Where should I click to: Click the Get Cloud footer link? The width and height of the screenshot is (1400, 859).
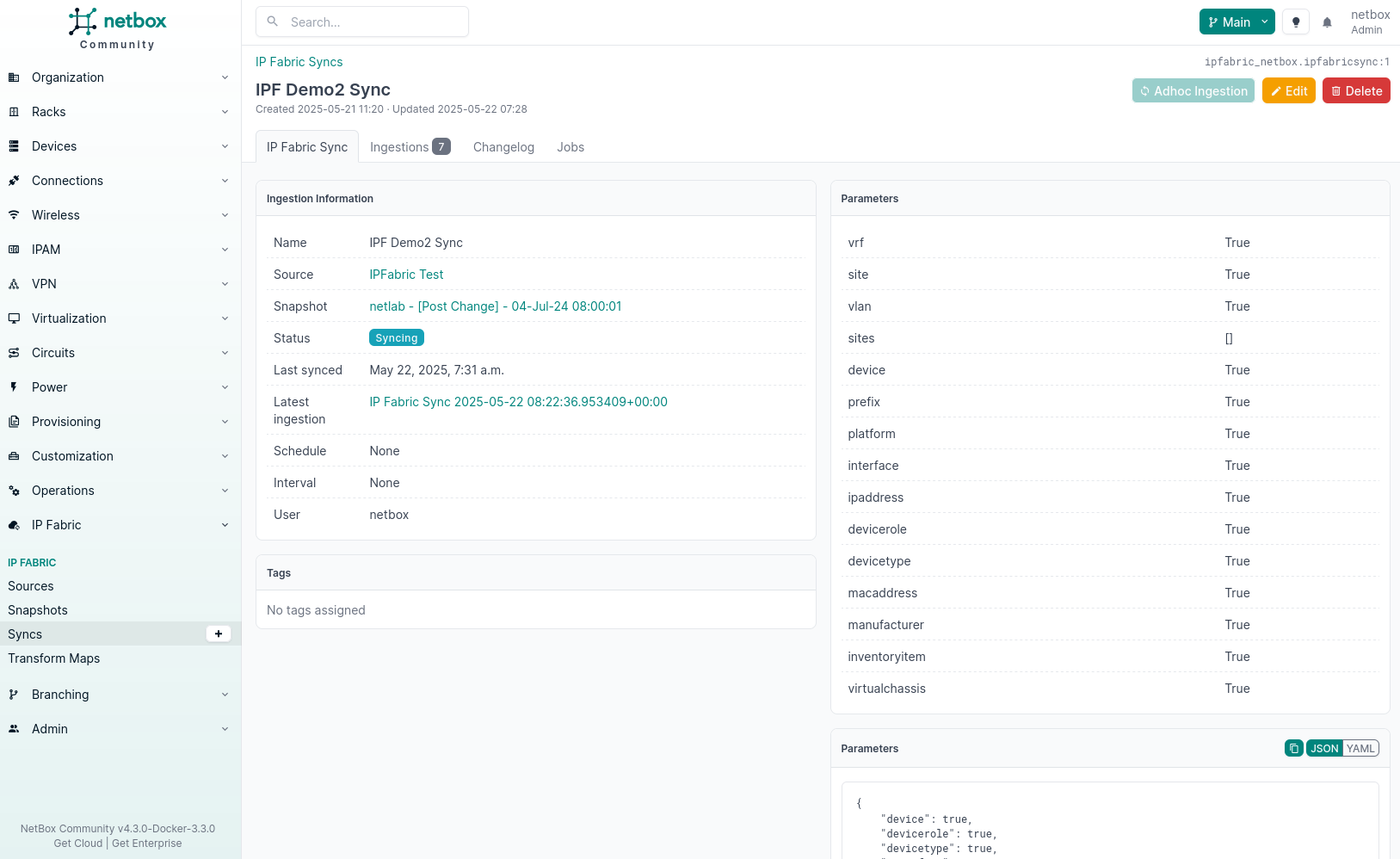click(77, 844)
